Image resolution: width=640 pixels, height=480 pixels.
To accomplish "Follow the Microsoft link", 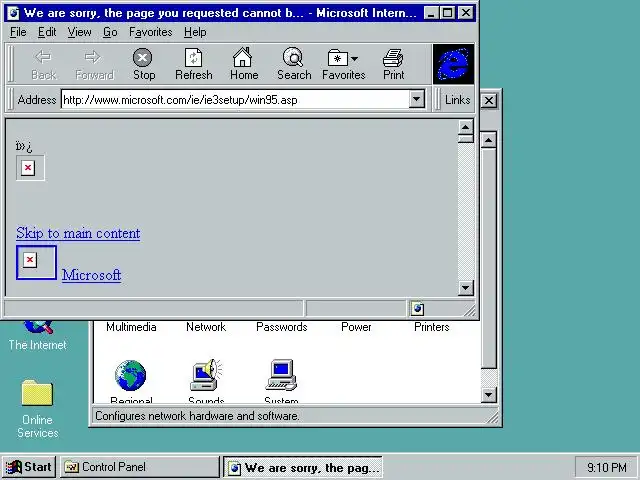I will point(91,275).
